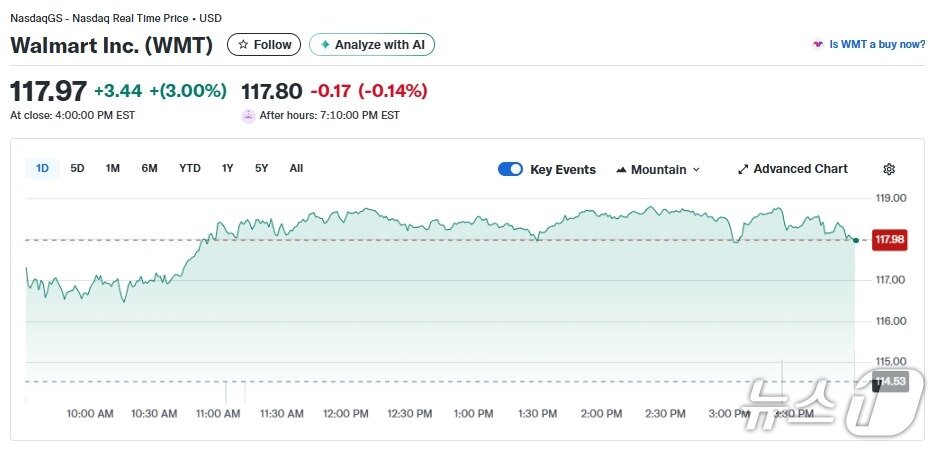Select the 1Y time range
This screenshot has width=938, height=450.
point(228,168)
